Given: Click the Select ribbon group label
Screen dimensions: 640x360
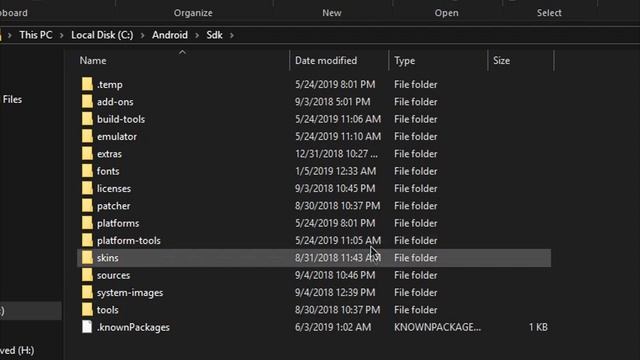Looking at the screenshot, I should (549, 13).
